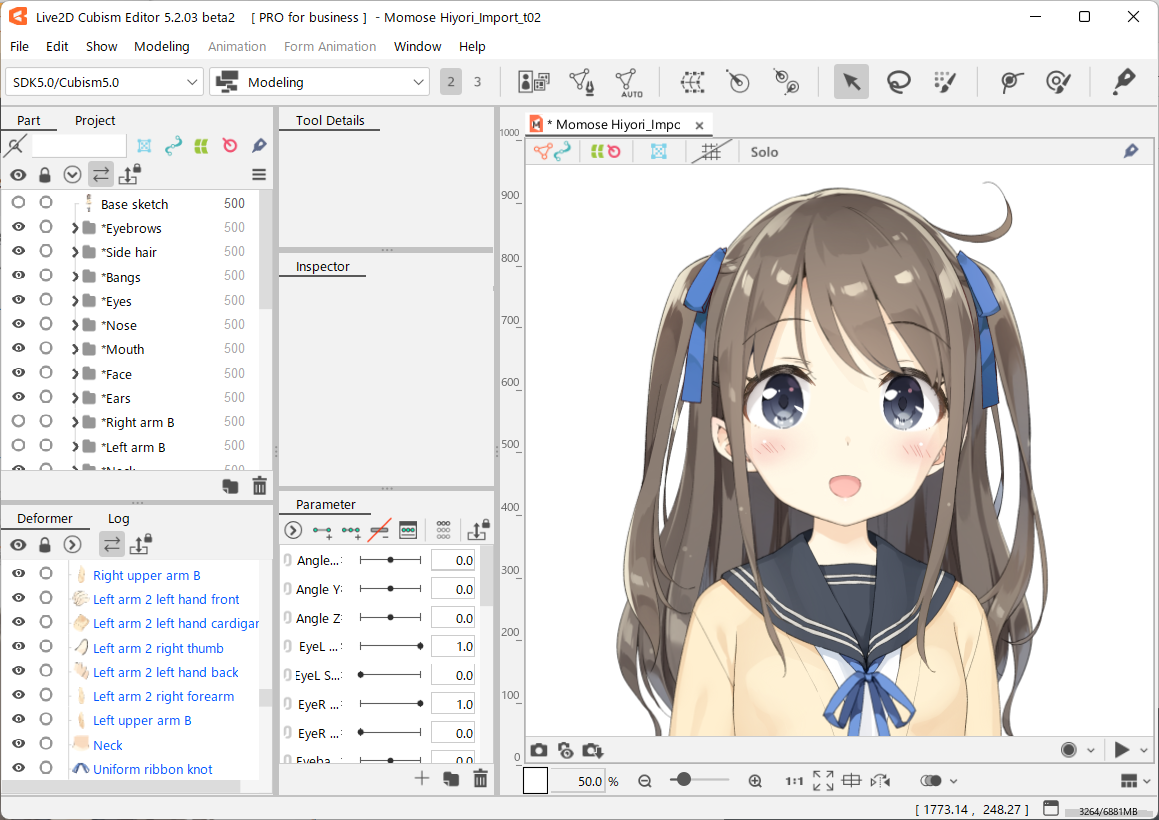Open the Modeling menu

pyautogui.click(x=161, y=46)
